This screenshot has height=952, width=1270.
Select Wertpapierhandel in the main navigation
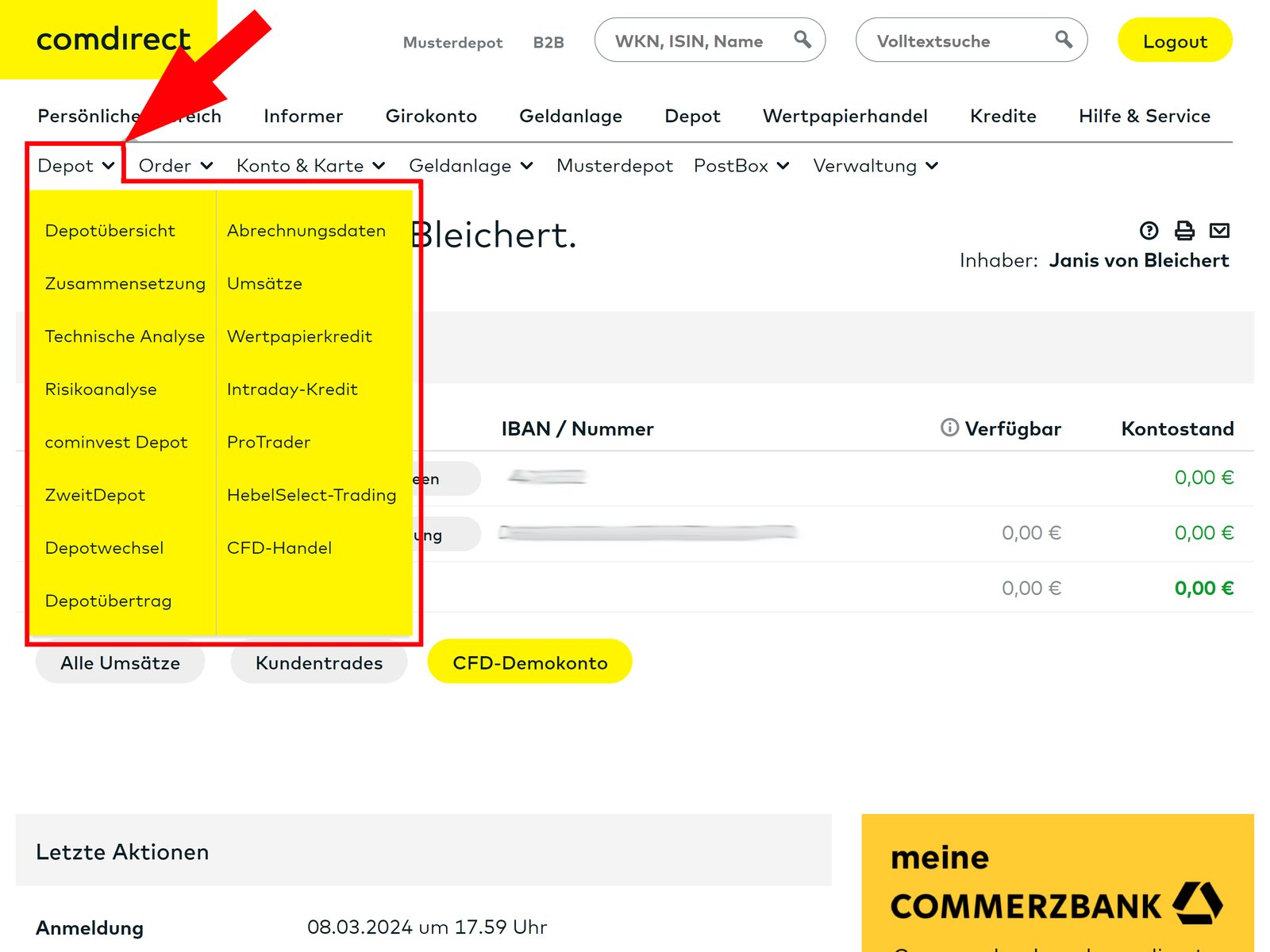[x=845, y=116]
